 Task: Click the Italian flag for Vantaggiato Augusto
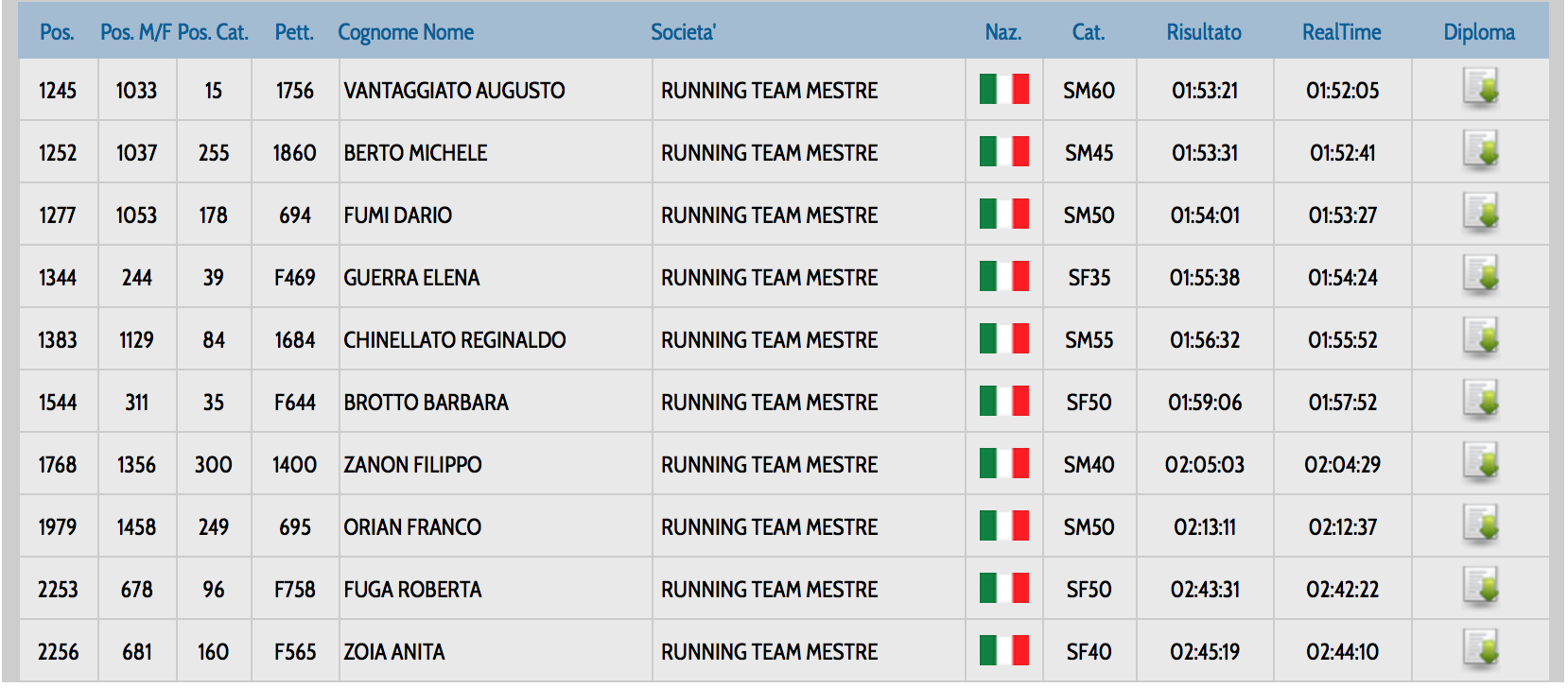pyautogui.click(x=1003, y=90)
